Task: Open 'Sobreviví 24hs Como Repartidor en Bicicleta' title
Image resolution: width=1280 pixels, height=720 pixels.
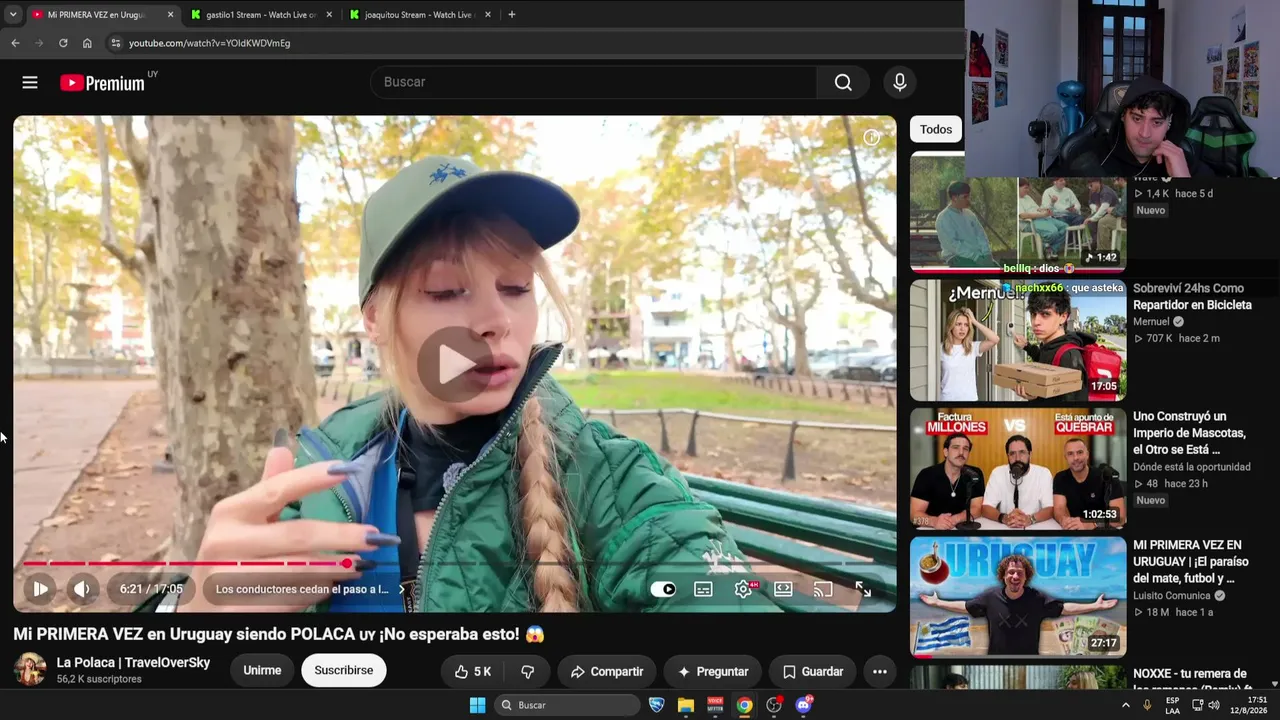Action: click(1192, 296)
